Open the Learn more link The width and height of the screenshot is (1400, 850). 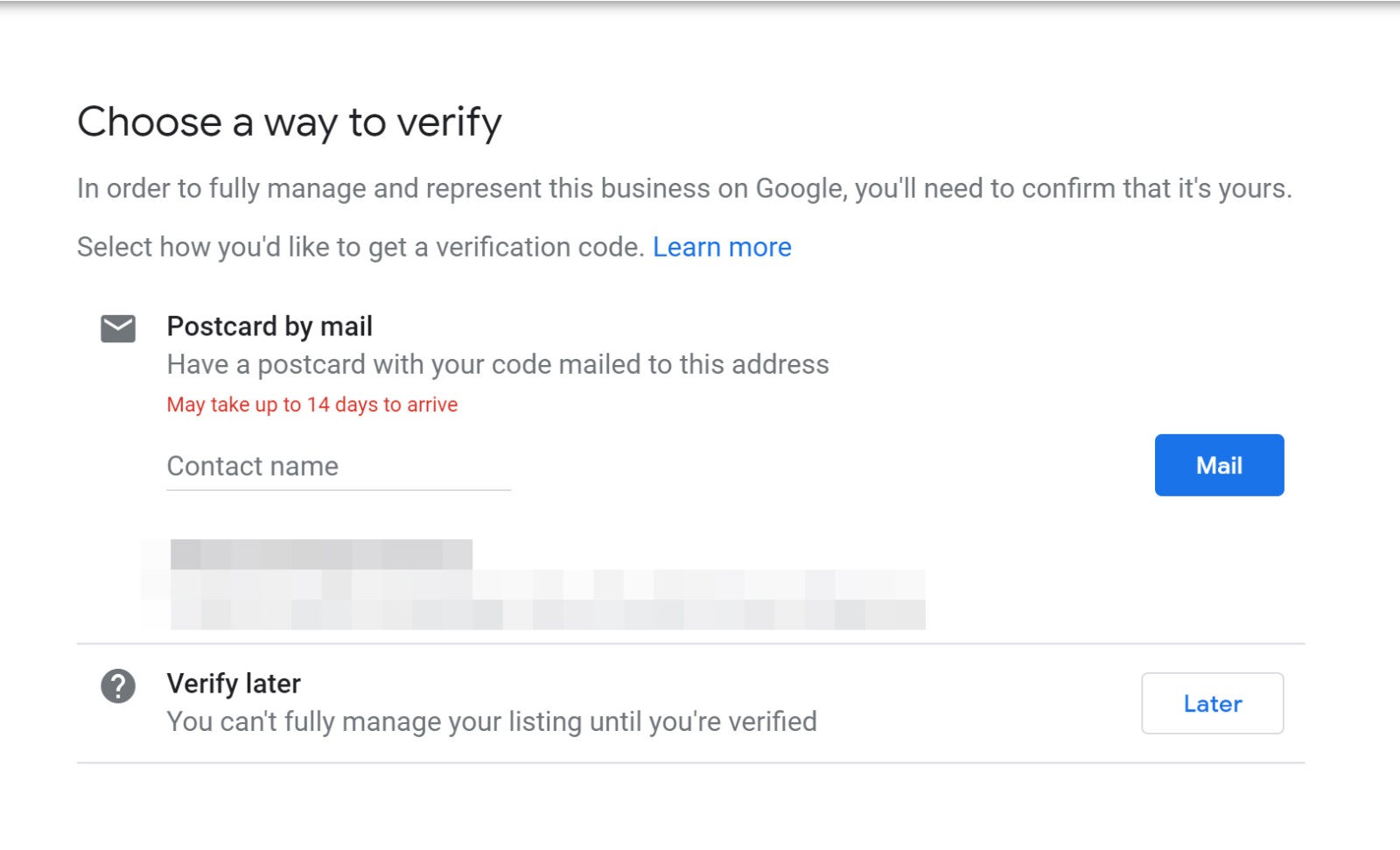(721, 247)
